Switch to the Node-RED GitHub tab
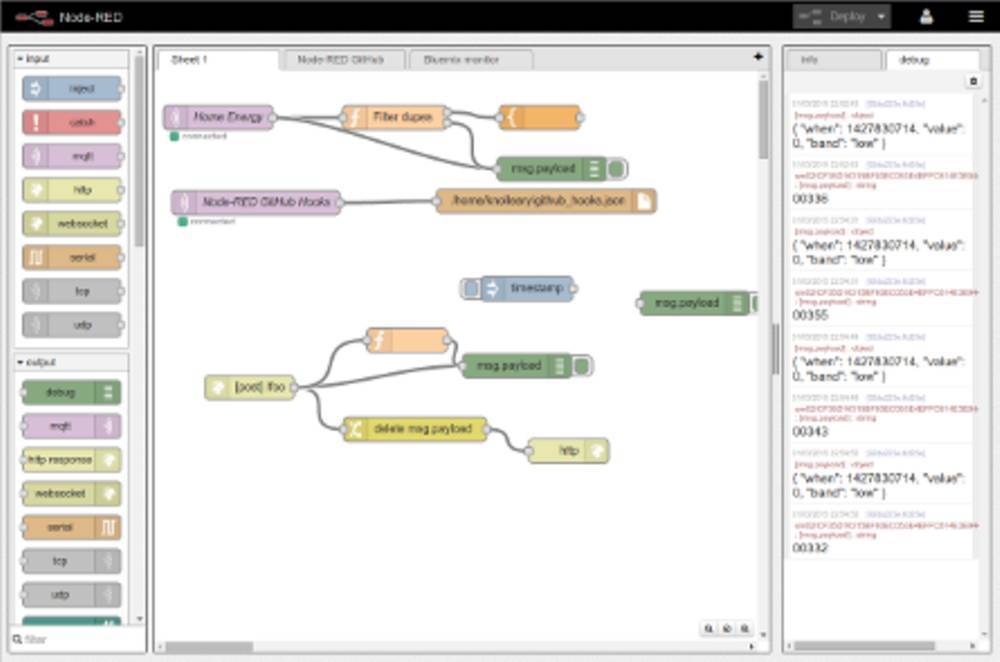The height and width of the screenshot is (662, 1000). click(x=343, y=60)
